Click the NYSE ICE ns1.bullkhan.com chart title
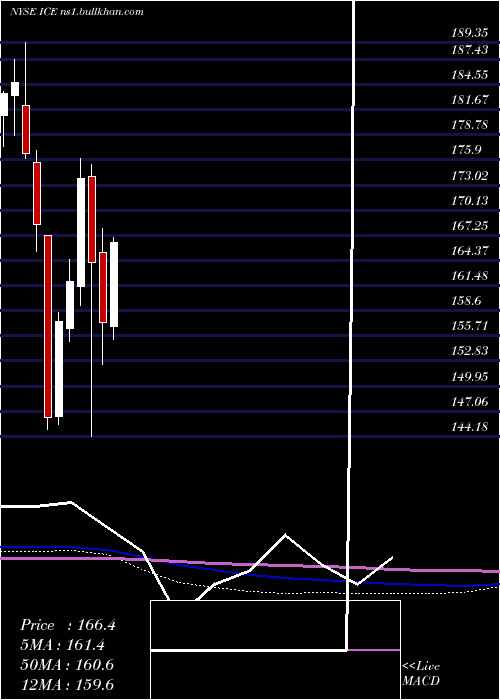This screenshot has height=700, width=500. click(77, 12)
